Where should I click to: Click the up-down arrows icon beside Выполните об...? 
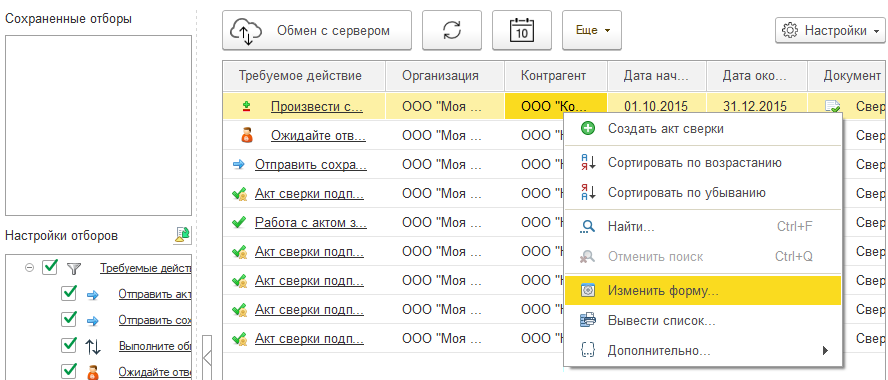pyautogui.click(x=93, y=346)
